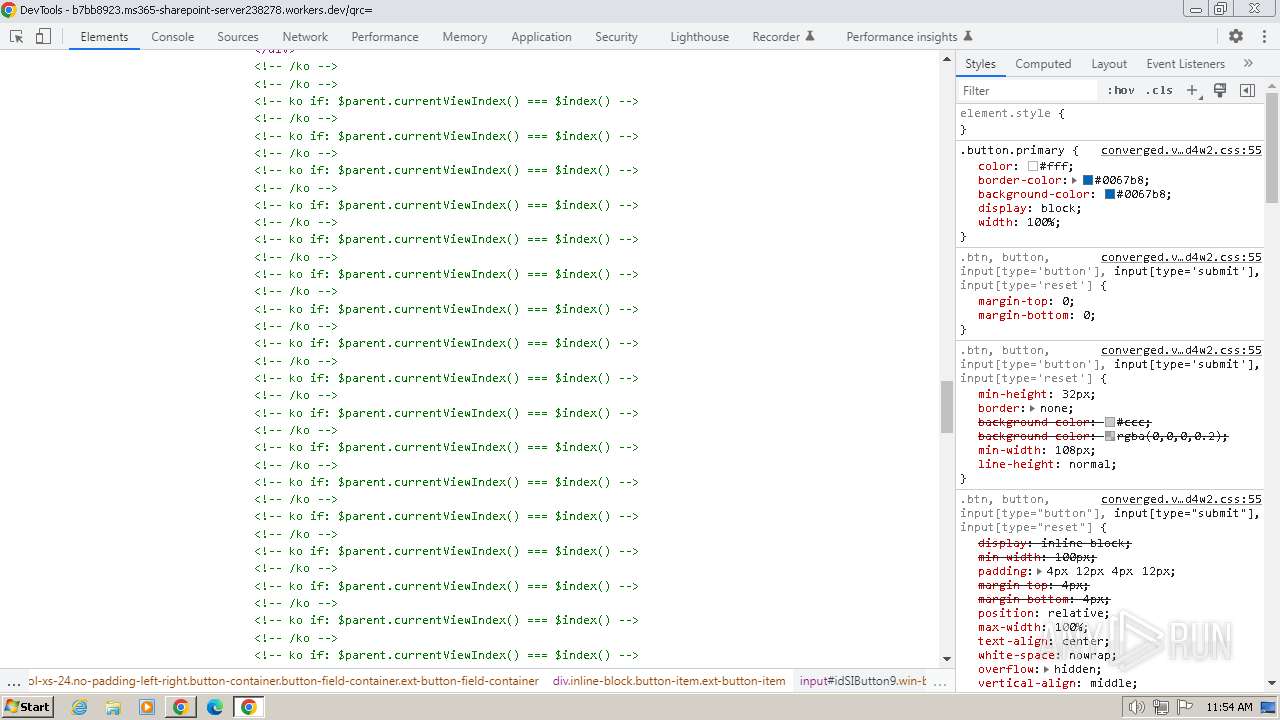Open converged css link above margin-top rule
This screenshot has width=1280, height=720.
tap(1181, 258)
